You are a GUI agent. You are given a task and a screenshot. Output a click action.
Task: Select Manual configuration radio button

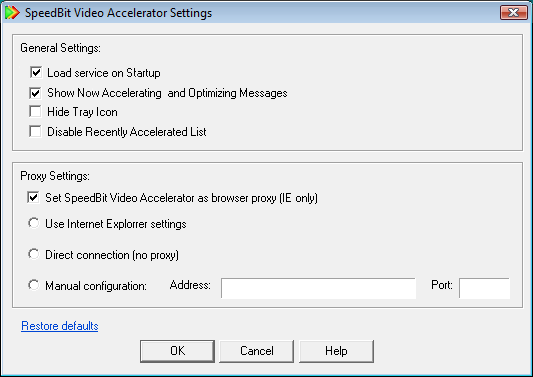34,285
